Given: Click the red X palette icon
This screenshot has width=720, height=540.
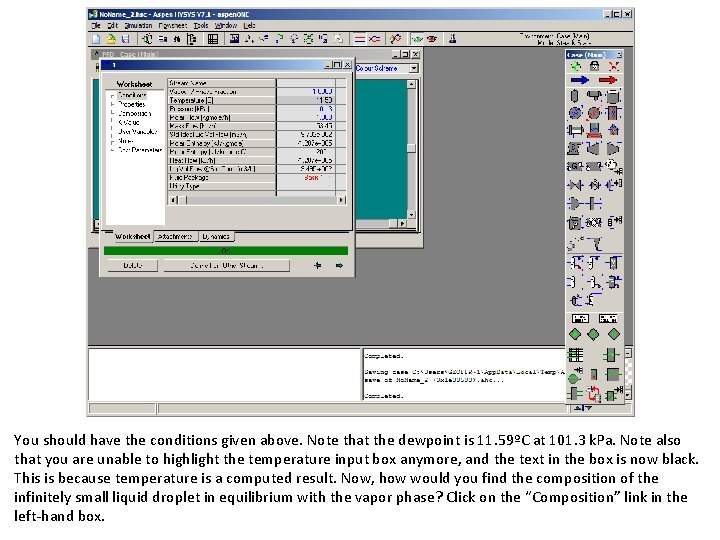Looking at the screenshot, I should (613, 66).
